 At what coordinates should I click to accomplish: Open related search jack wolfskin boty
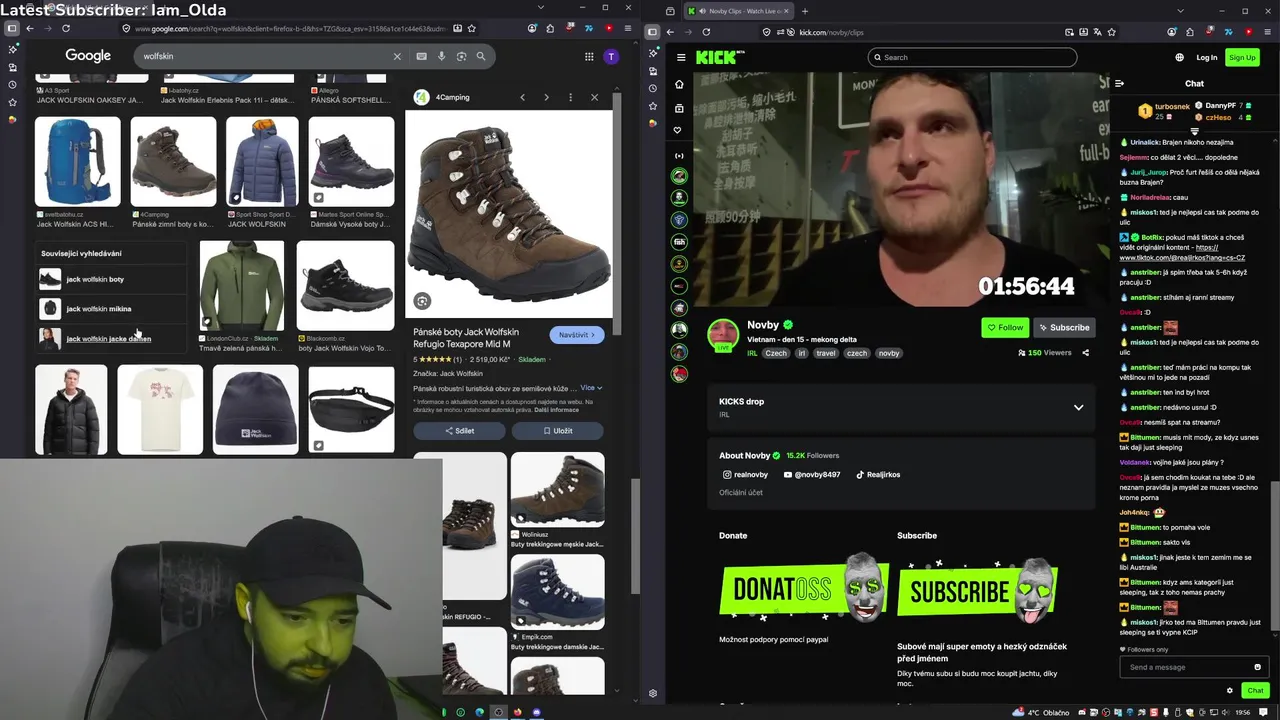tap(111, 279)
